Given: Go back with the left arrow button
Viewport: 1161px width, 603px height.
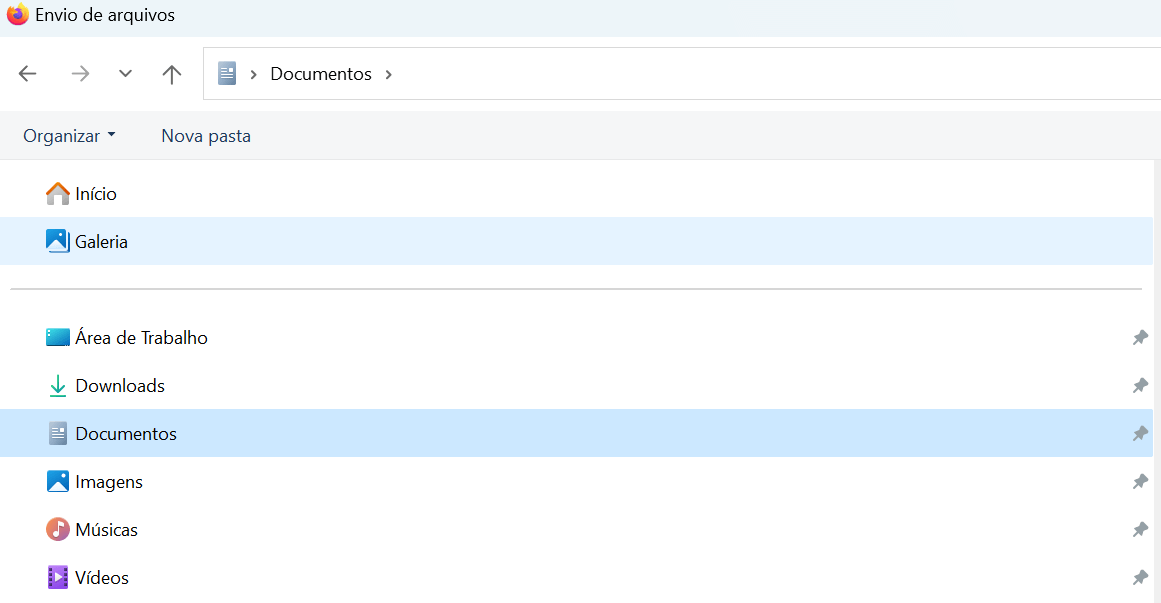Looking at the screenshot, I should pyautogui.click(x=27, y=73).
